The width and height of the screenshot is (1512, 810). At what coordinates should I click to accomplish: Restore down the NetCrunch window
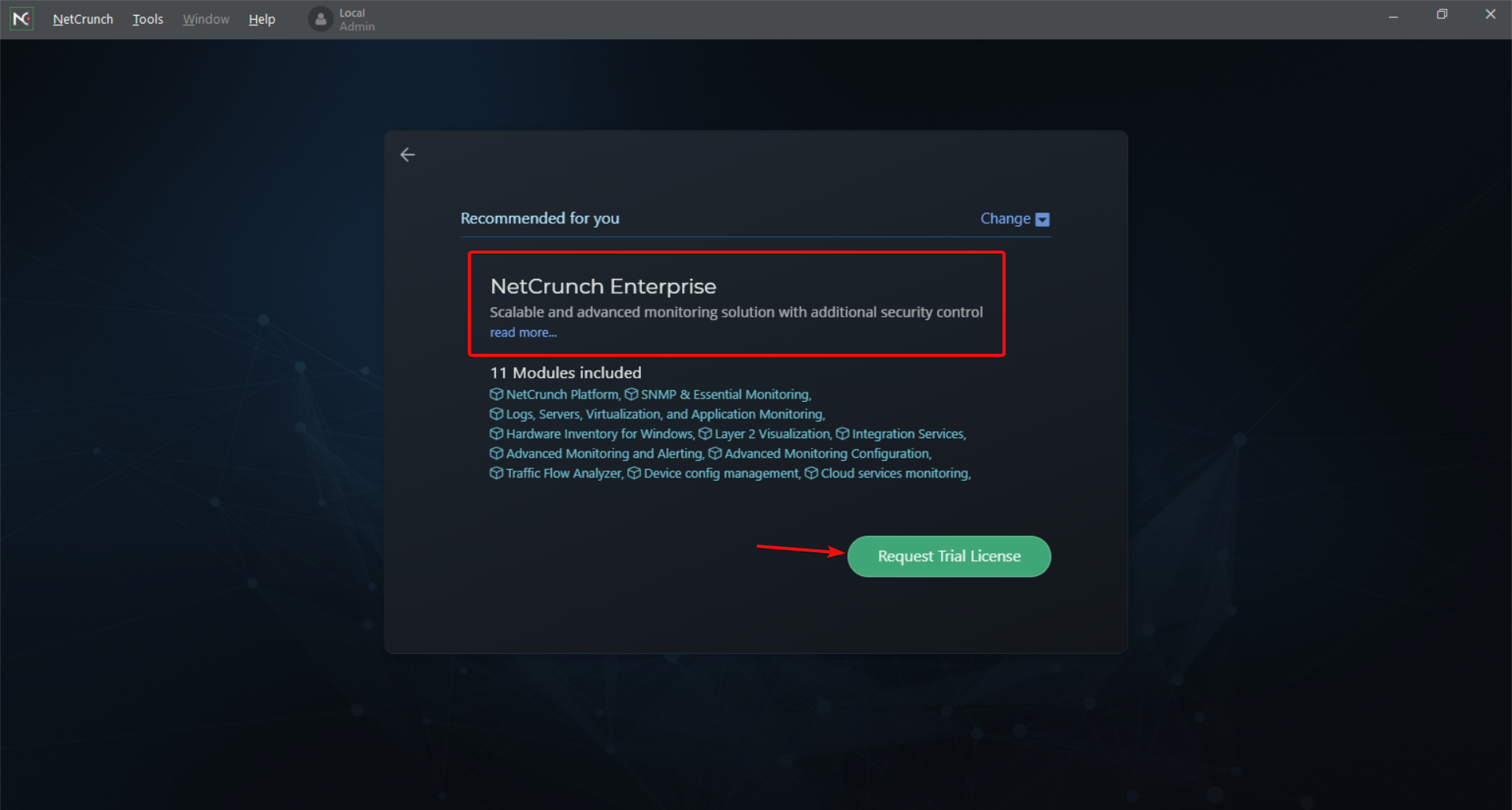point(1442,14)
